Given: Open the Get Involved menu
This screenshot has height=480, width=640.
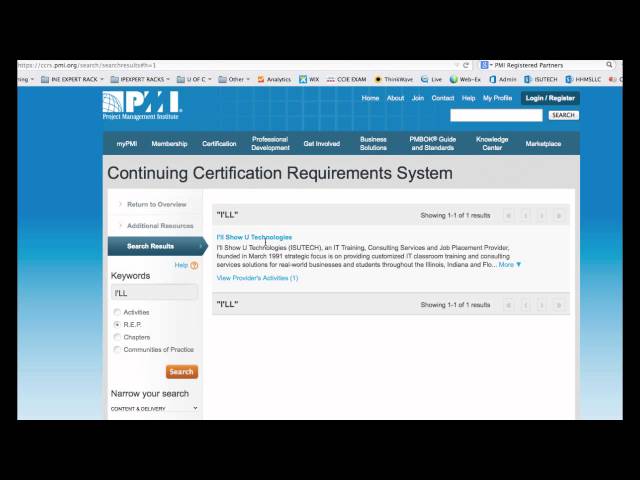Looking at the screenshot, I should (322, 144).
